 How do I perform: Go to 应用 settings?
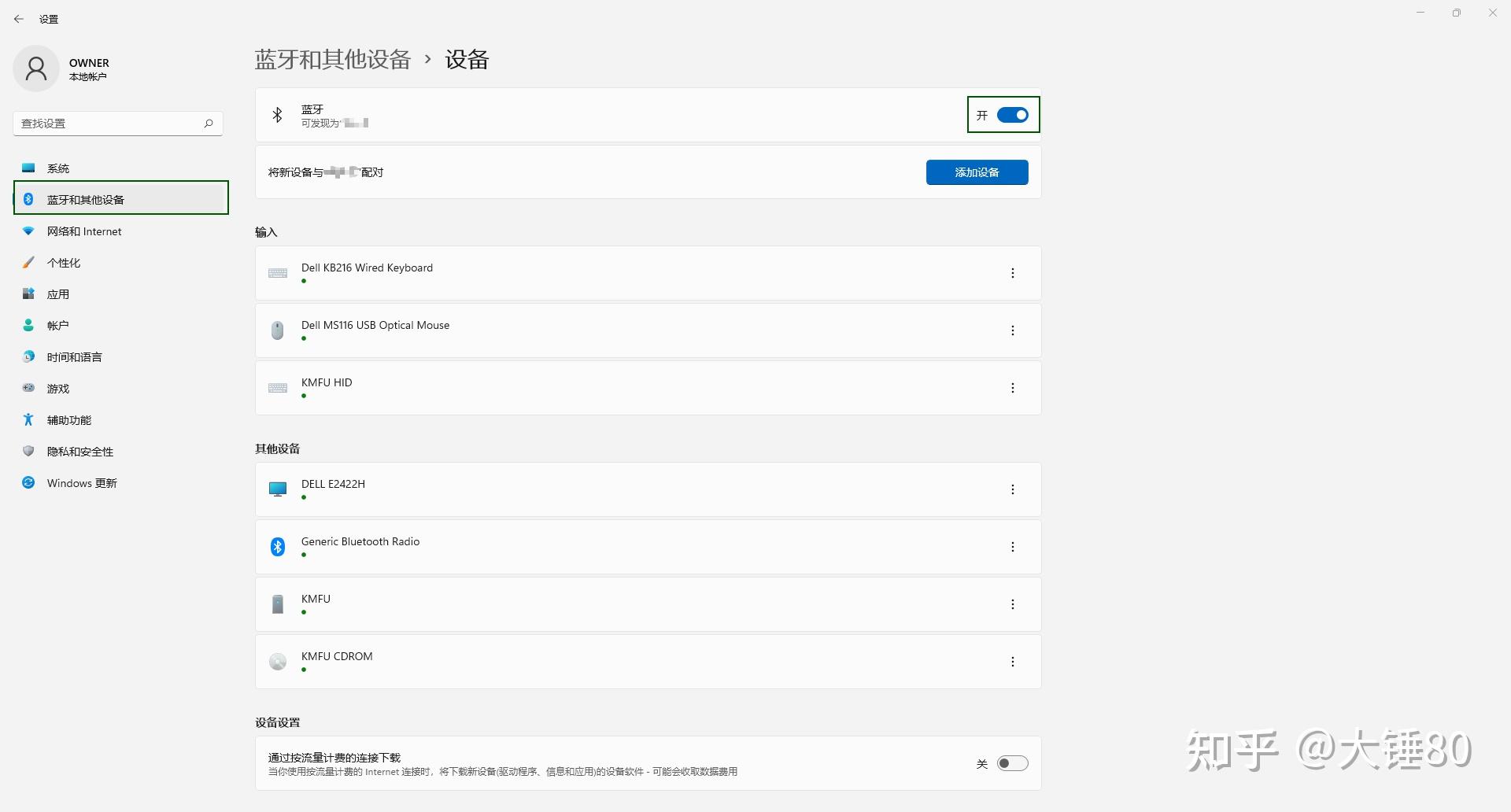point(58,293)
